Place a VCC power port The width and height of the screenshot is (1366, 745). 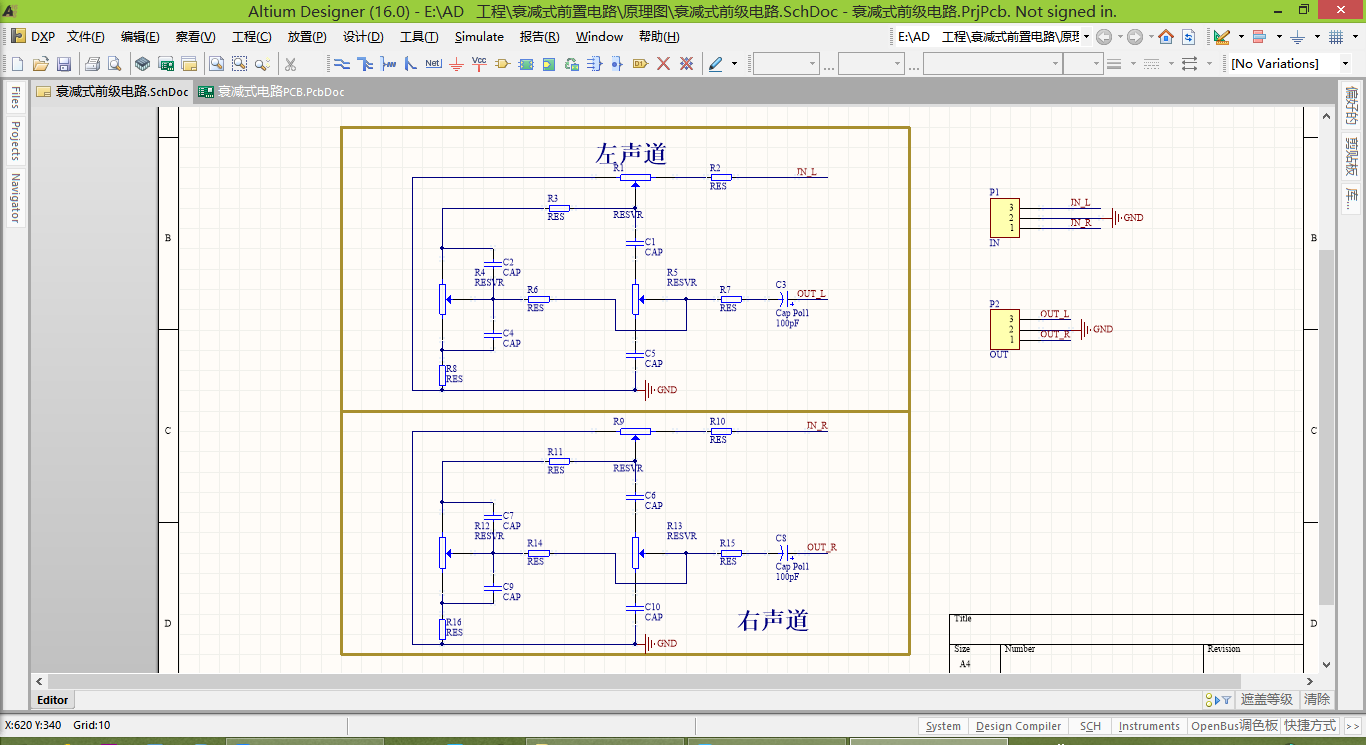click(479, 63)
